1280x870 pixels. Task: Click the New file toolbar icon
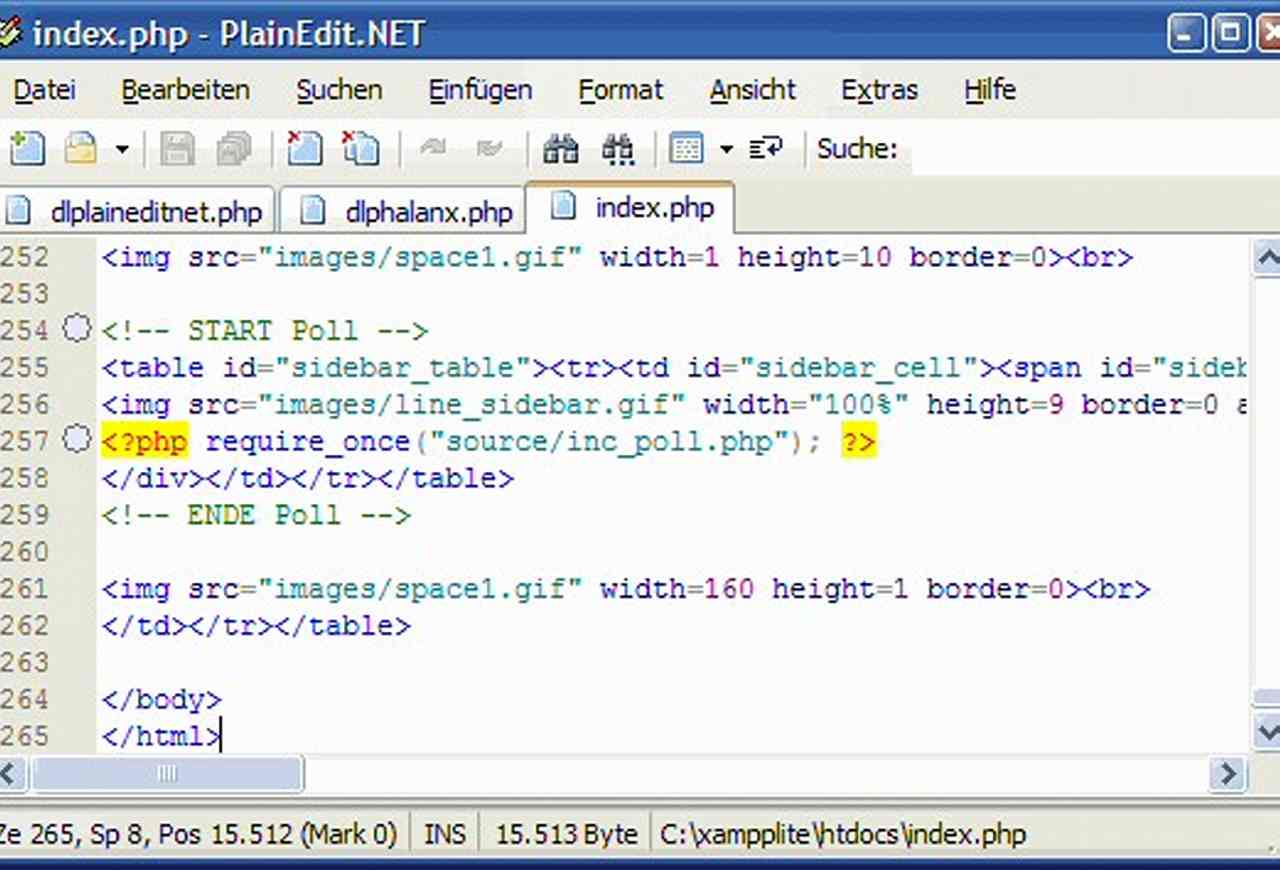[x=27, y=149]
